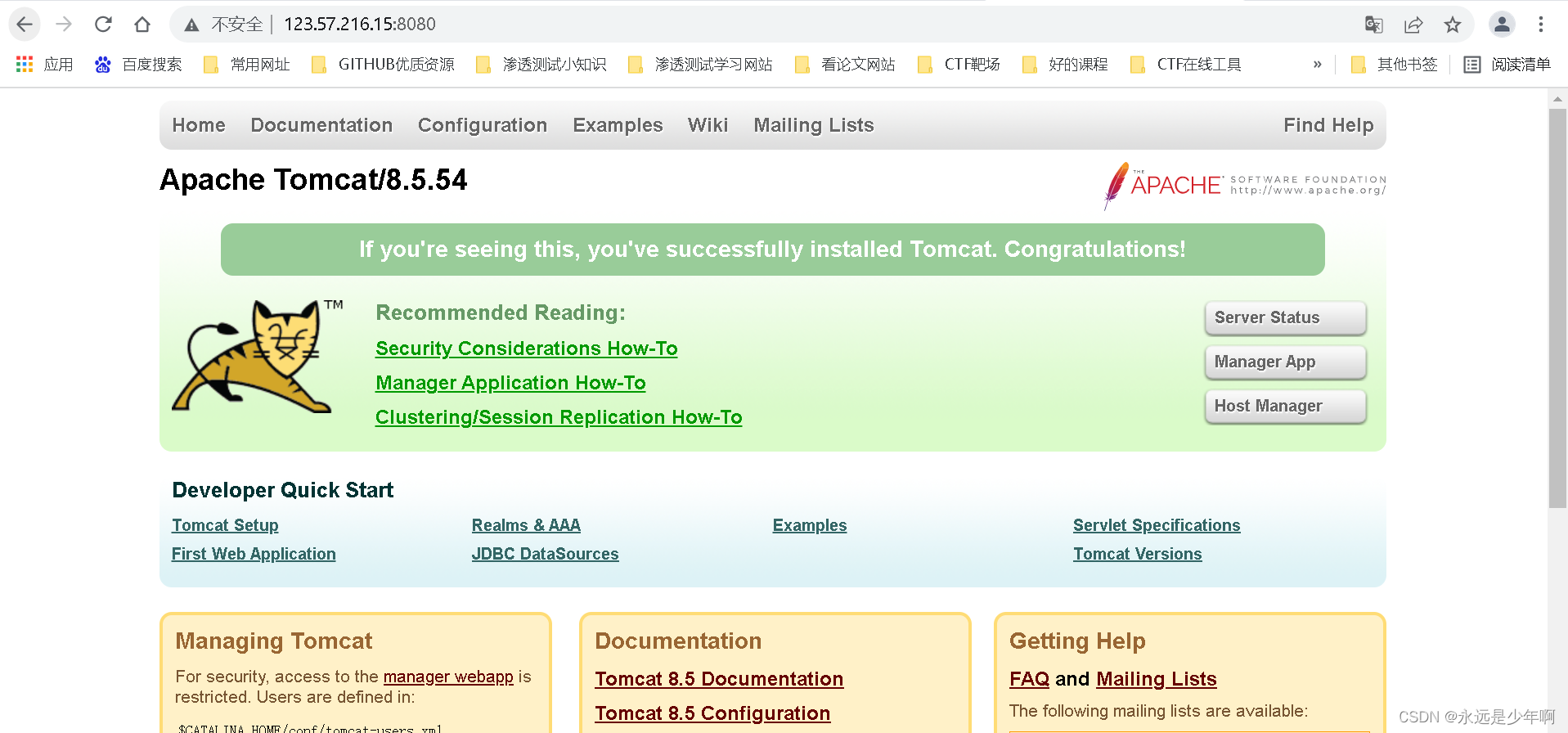The height and width of the screenshot is (733, 1568).
Task: Open the Tomcat Setup link
Action: coord(225,525)
